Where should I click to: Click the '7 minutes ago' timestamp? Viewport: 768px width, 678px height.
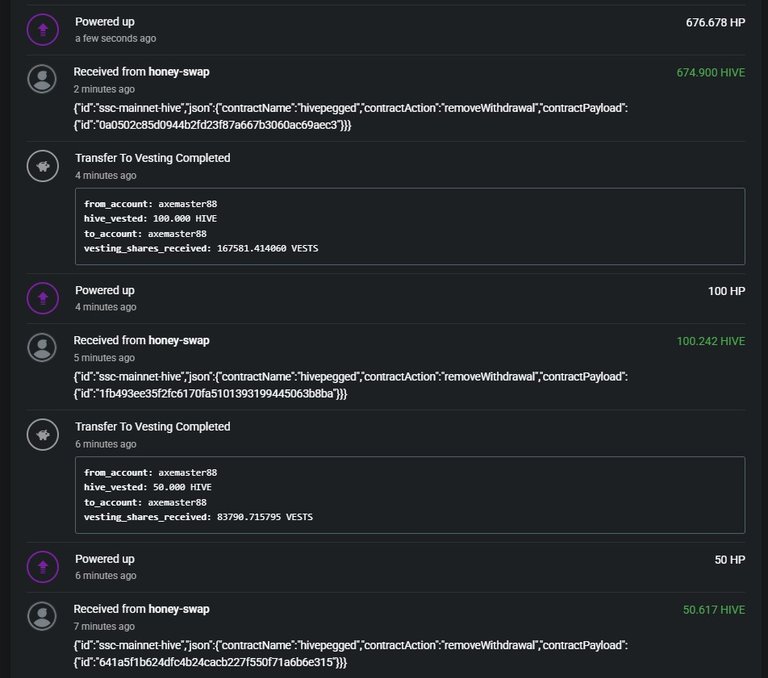[x=104, y=626]
